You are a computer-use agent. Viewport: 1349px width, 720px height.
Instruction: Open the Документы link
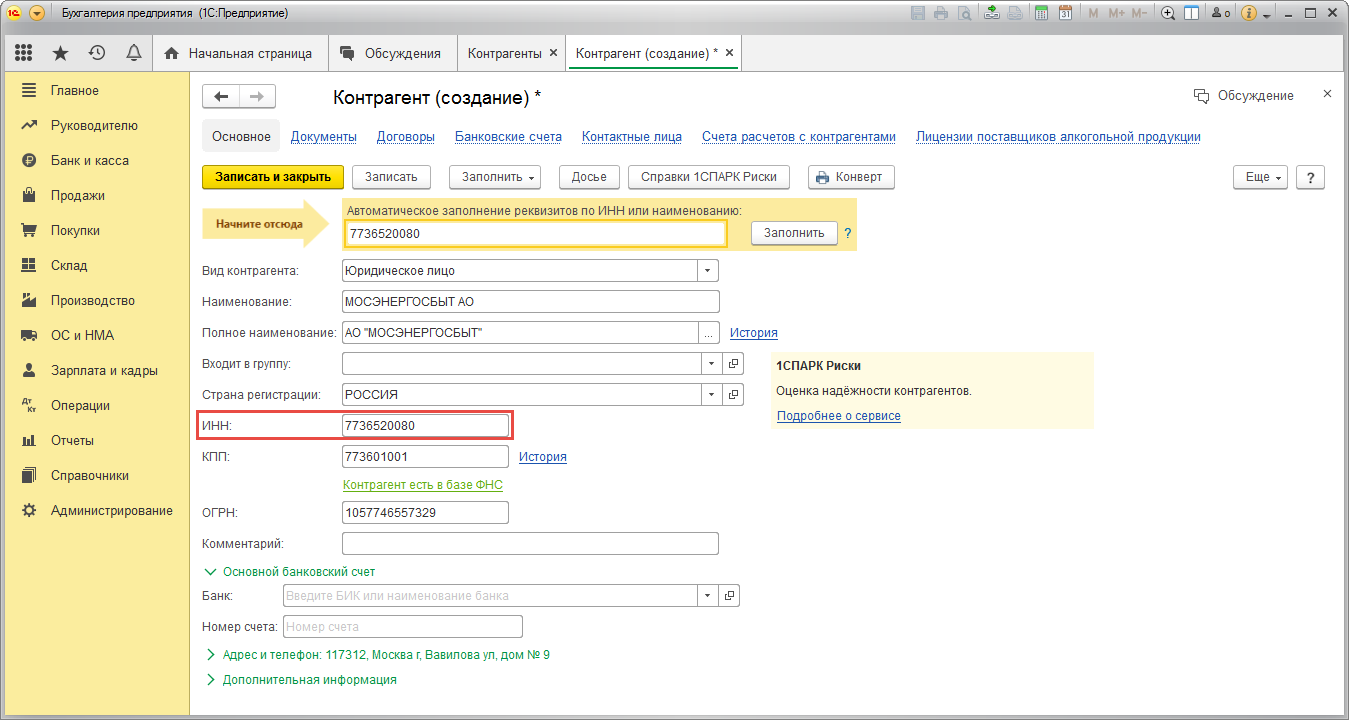[x=323, y=137]
